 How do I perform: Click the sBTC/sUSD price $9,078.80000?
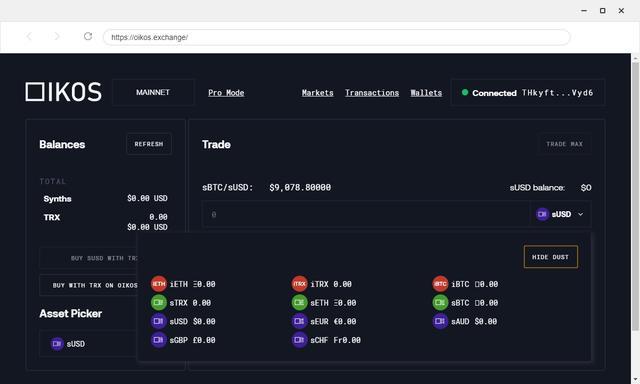coord(300,187)
